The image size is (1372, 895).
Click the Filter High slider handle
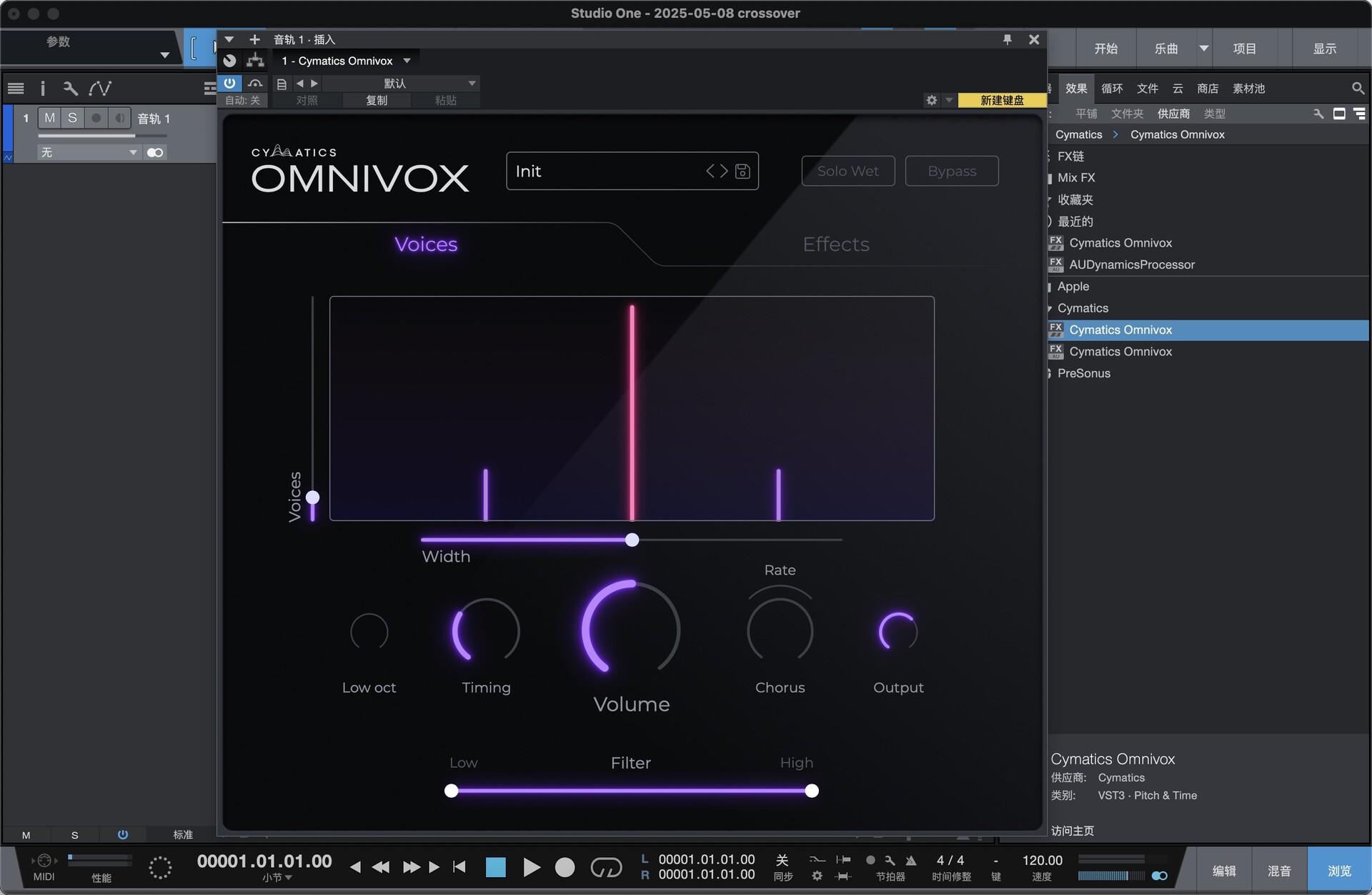[x=812, y=791]
